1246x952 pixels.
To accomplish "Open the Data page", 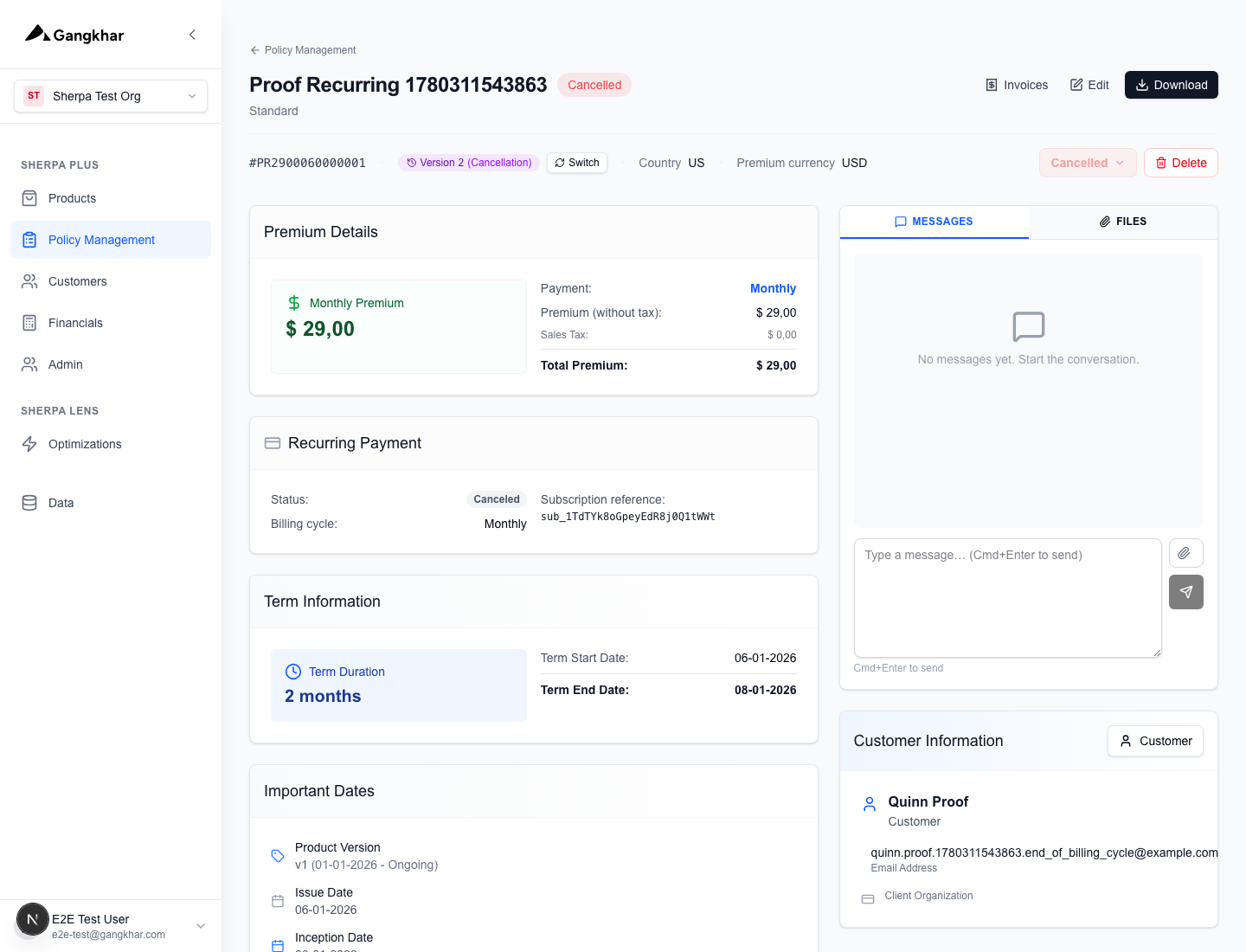I will 111,503.
